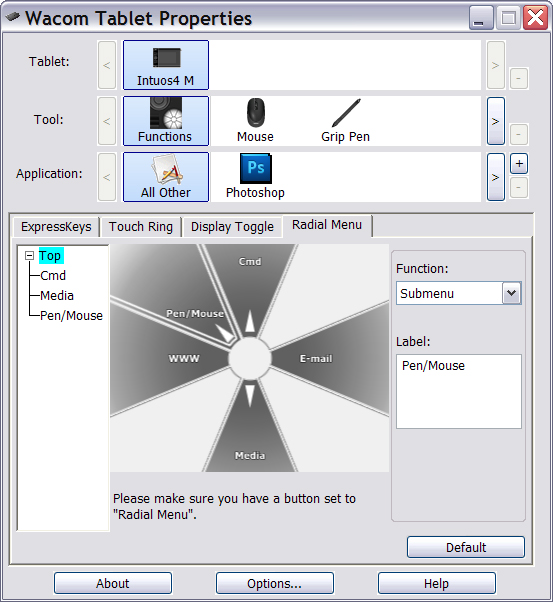This screenshot has height=602, width=553.
Task: Add an application with the plus button
Action: (x=519, y=164)
